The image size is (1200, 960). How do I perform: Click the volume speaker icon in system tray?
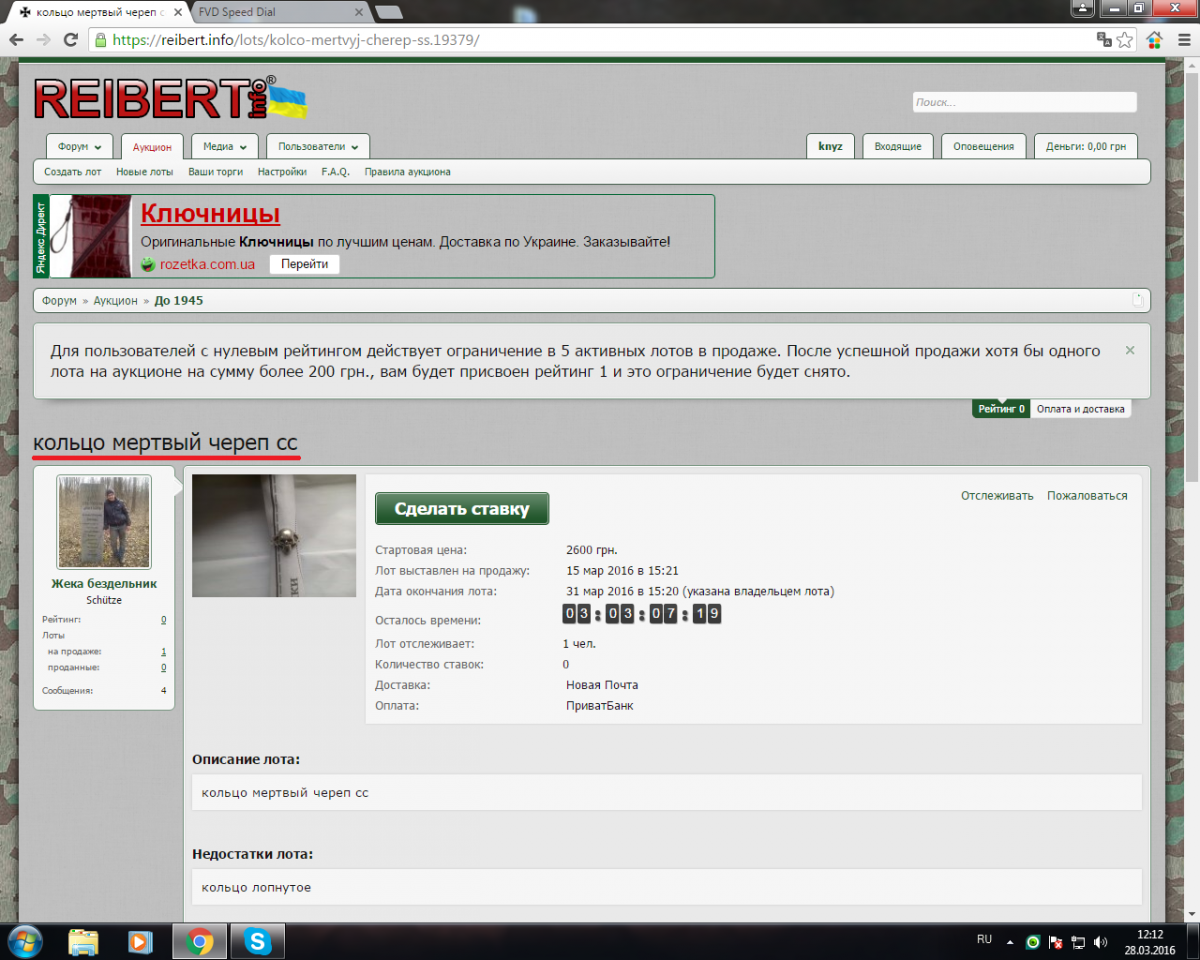click(x=1100, y=942)
